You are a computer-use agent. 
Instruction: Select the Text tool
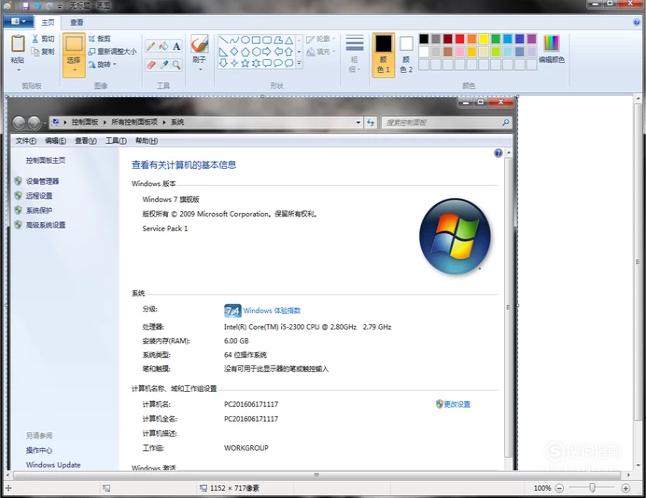pyautogui.click(x=176, y=46)
